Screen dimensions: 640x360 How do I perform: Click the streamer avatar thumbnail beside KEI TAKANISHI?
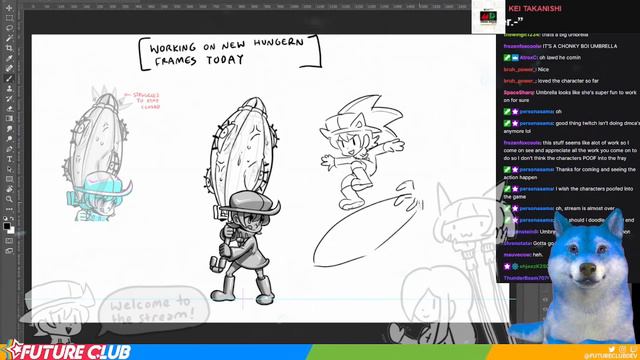(488, 17)
